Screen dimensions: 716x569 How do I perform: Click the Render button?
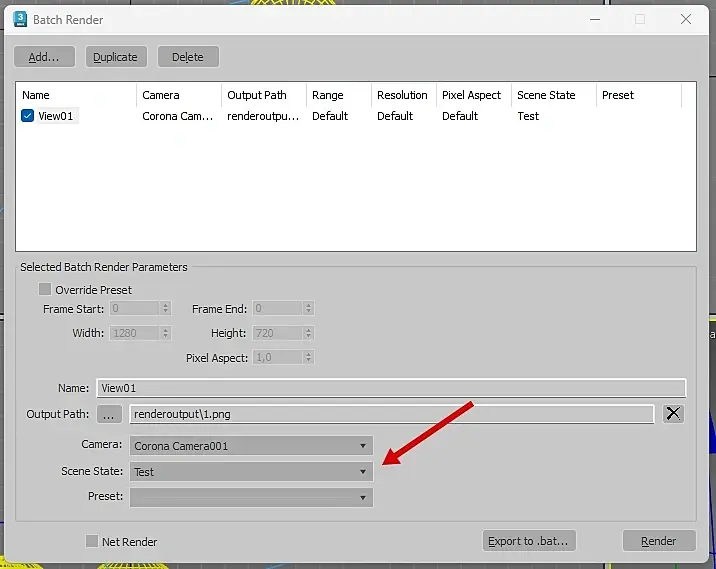pyautogui.click(x=659, y=541)
